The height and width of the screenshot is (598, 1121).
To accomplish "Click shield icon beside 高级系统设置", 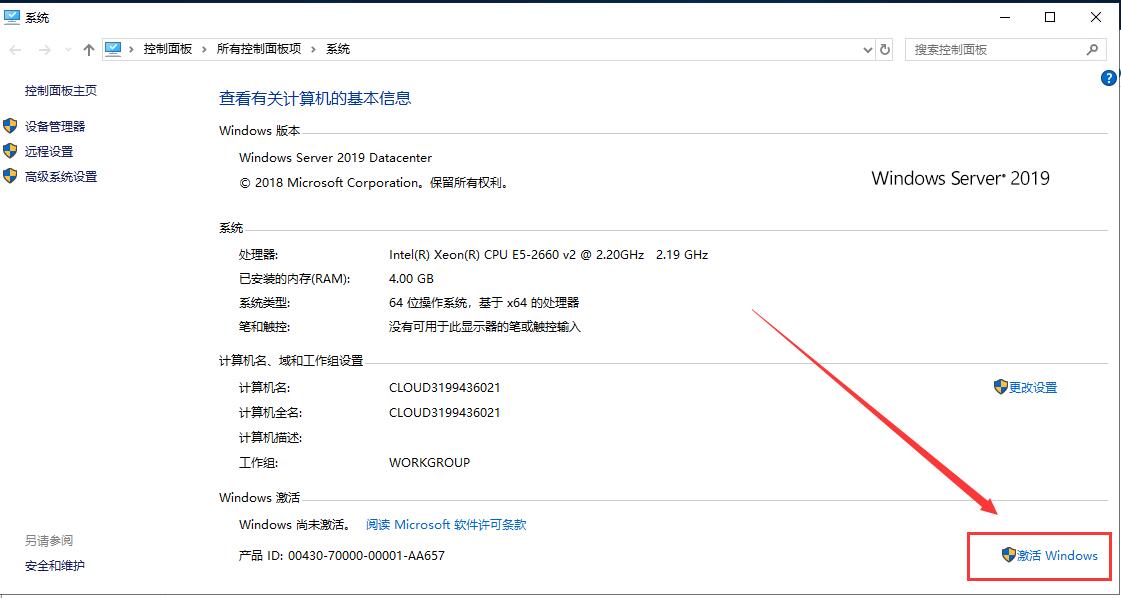I will 10,176.
